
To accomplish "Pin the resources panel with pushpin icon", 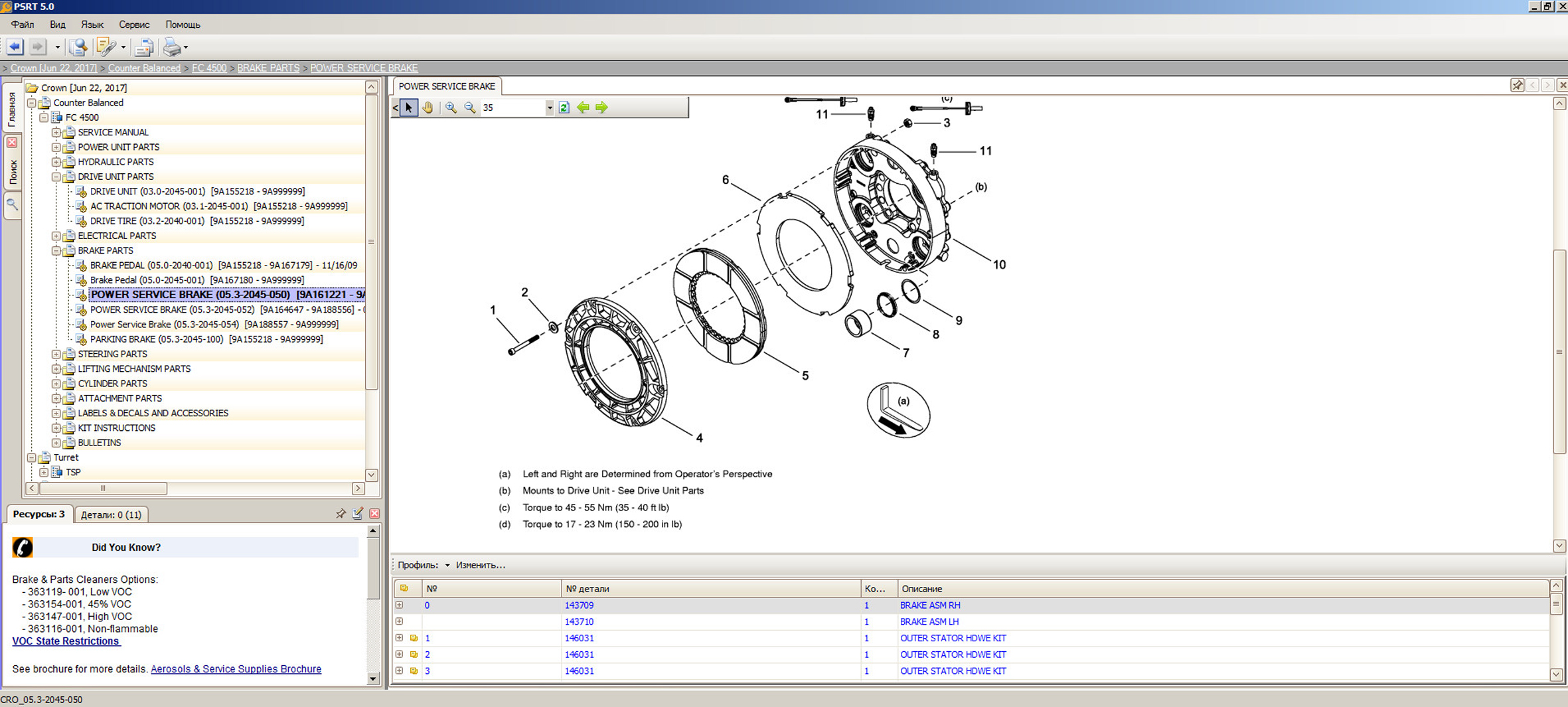I will click(341, 514).
